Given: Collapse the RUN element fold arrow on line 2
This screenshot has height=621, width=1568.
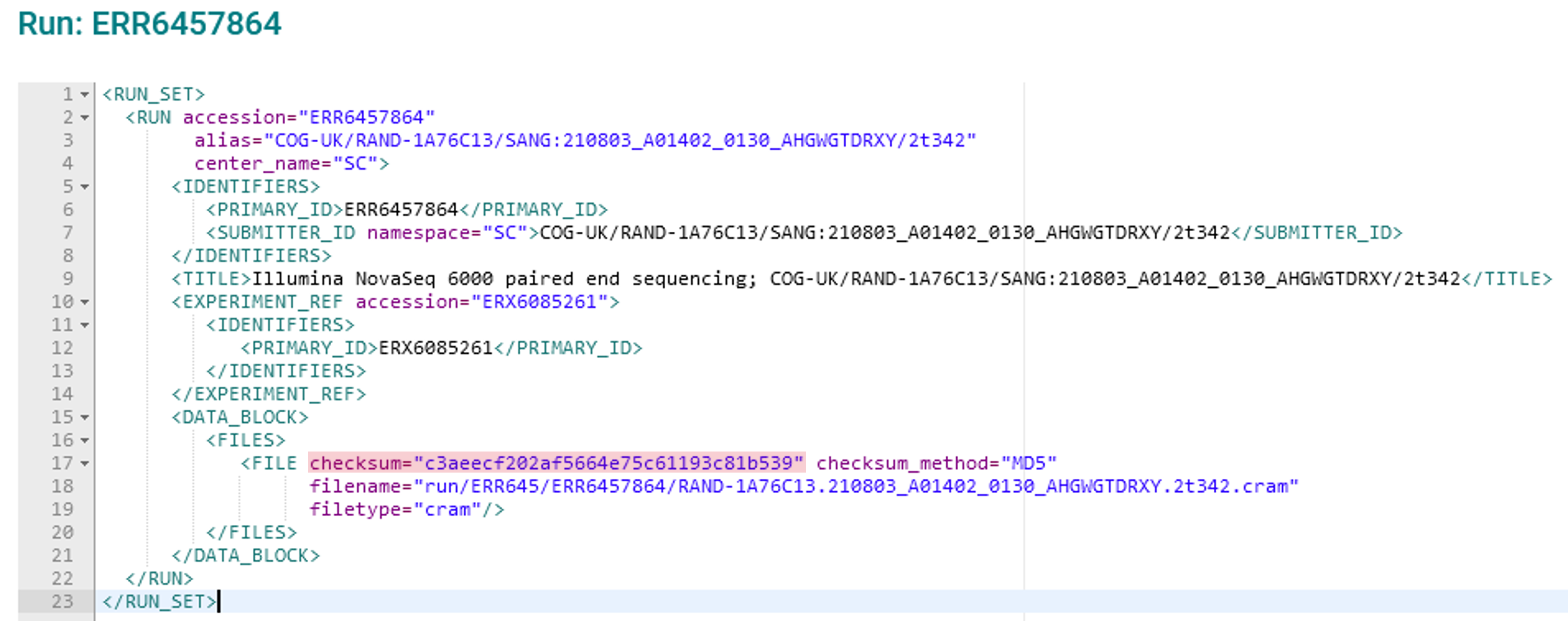Looking at the screenshot, I should [x=85, y=118].
